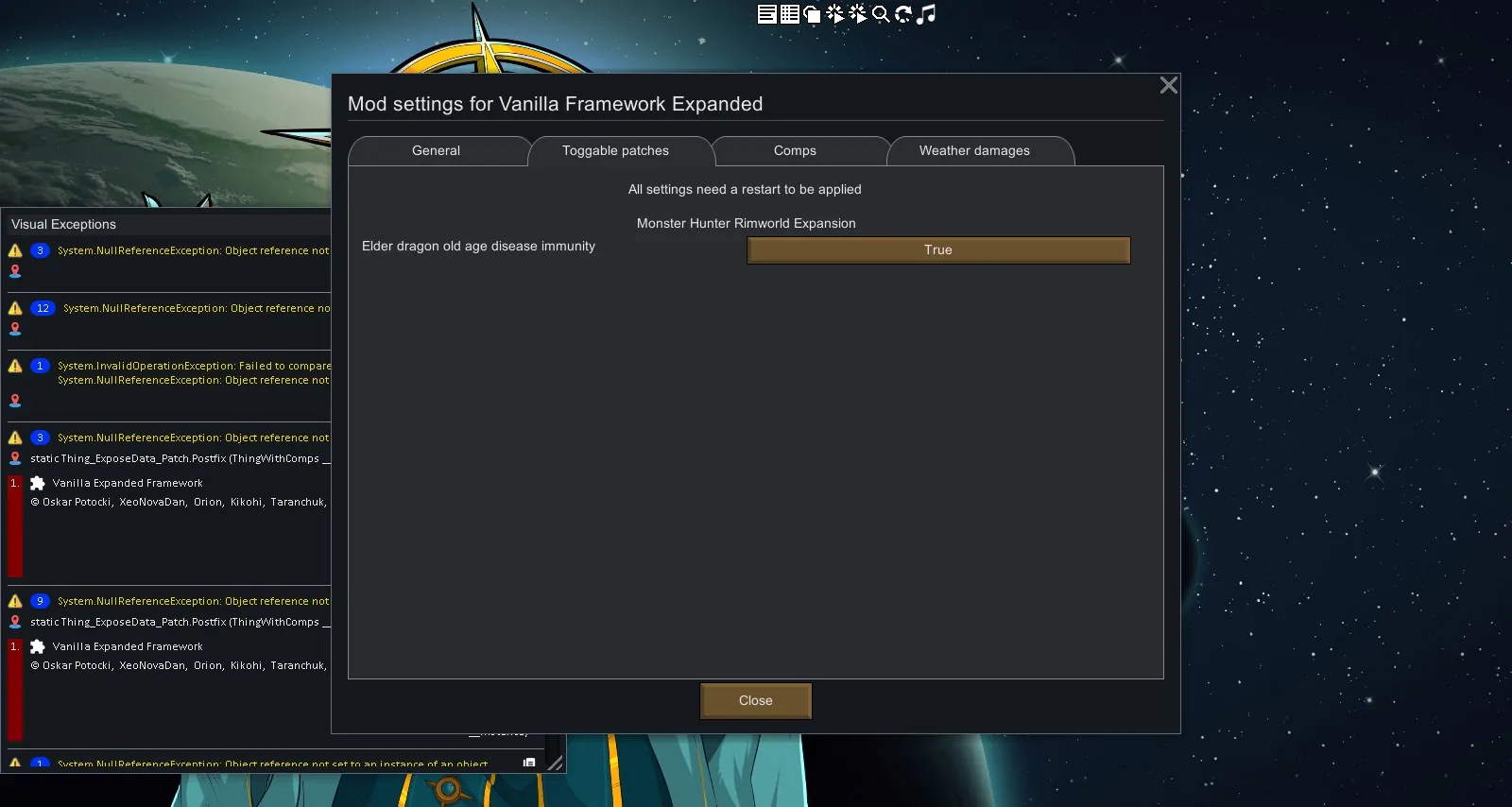This screenshot has height=807, width=1512.
Task: Close the mod settings dialog with X
Action: 1168,86
